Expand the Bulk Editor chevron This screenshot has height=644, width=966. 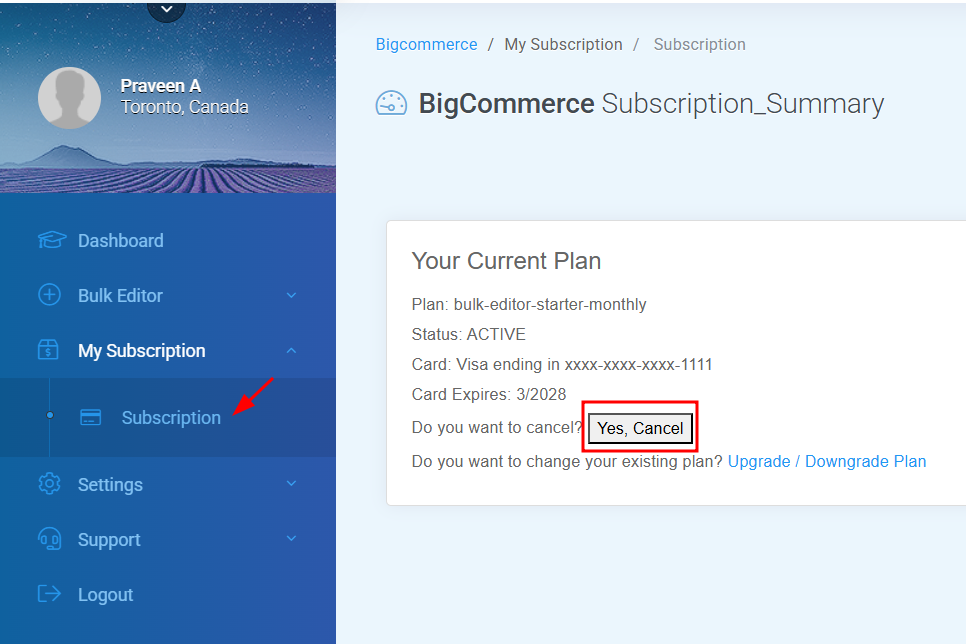[x=291, y=295]
